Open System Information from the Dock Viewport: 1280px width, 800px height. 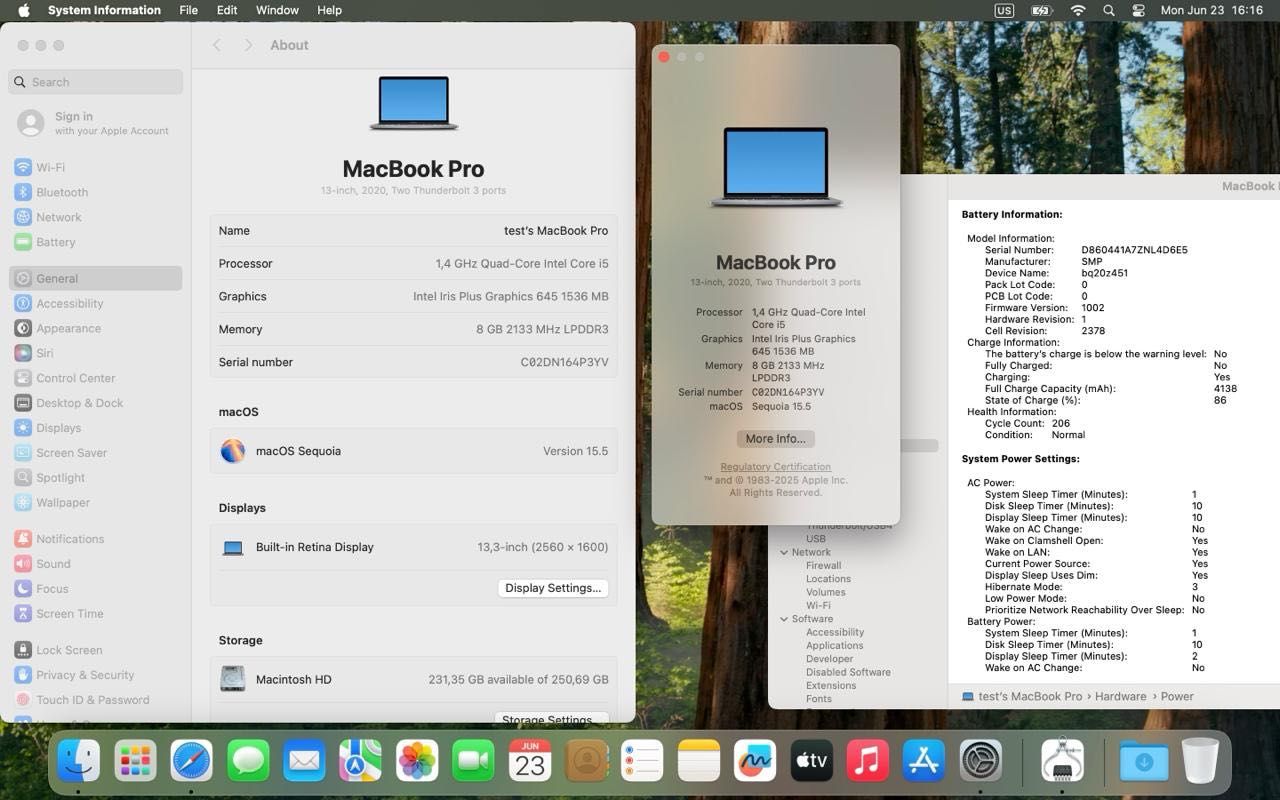coord(1062,761)
